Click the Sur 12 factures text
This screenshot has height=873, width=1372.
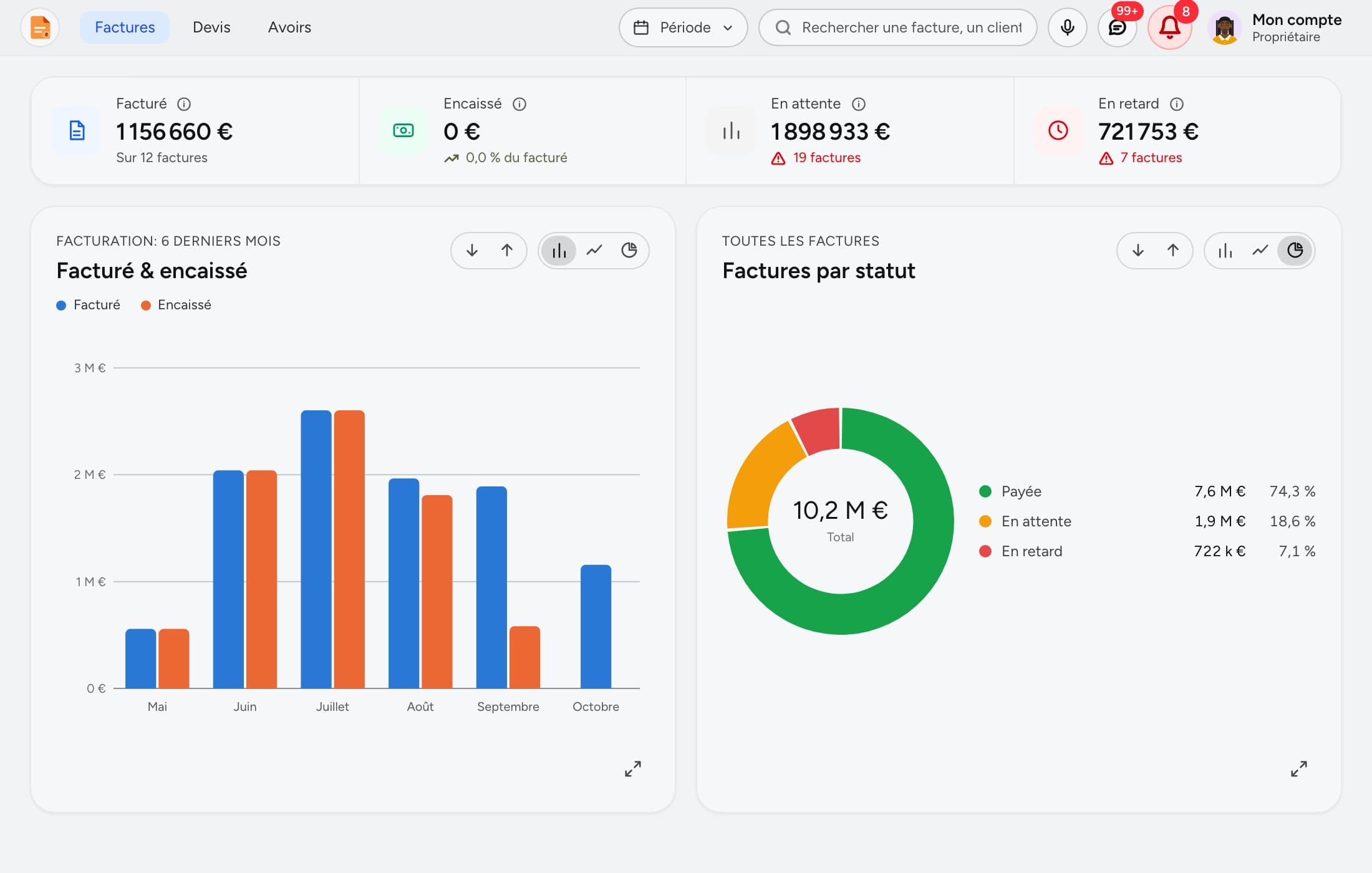[162, 158]
